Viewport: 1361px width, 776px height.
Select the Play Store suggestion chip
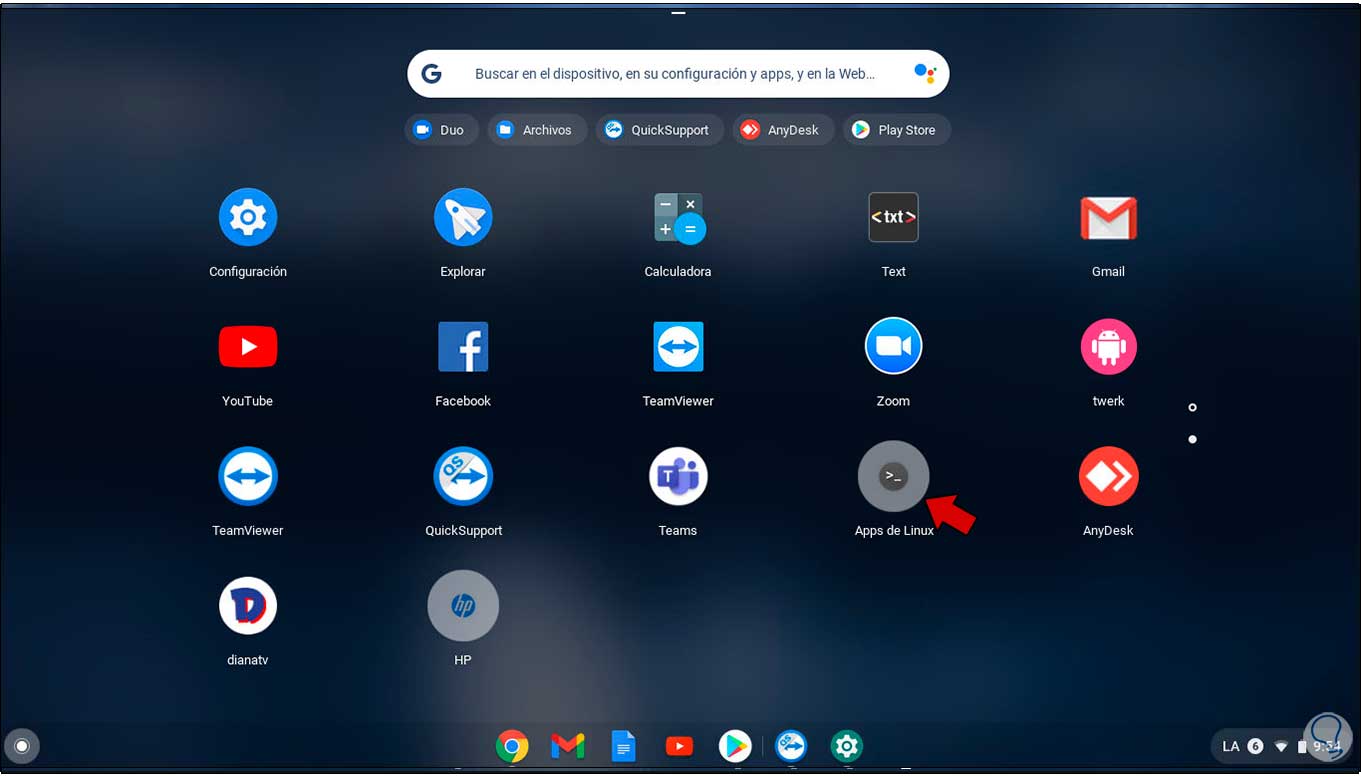[x=896, y=130]
